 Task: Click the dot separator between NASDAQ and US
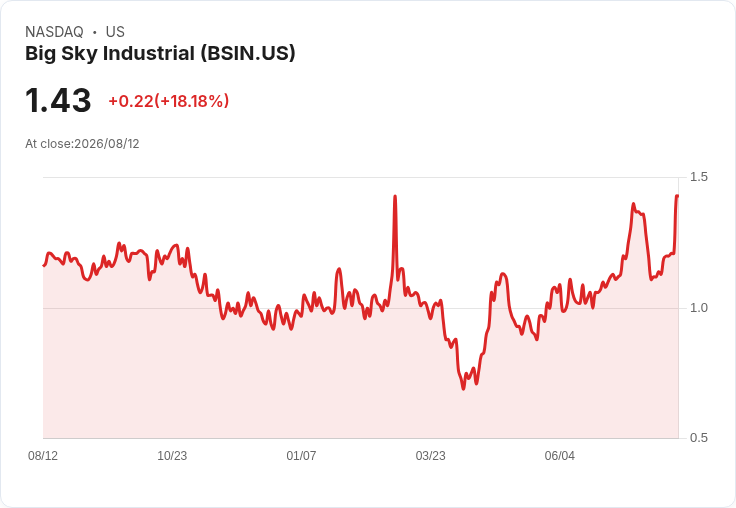pyautogui.click(x=95, y=32)
